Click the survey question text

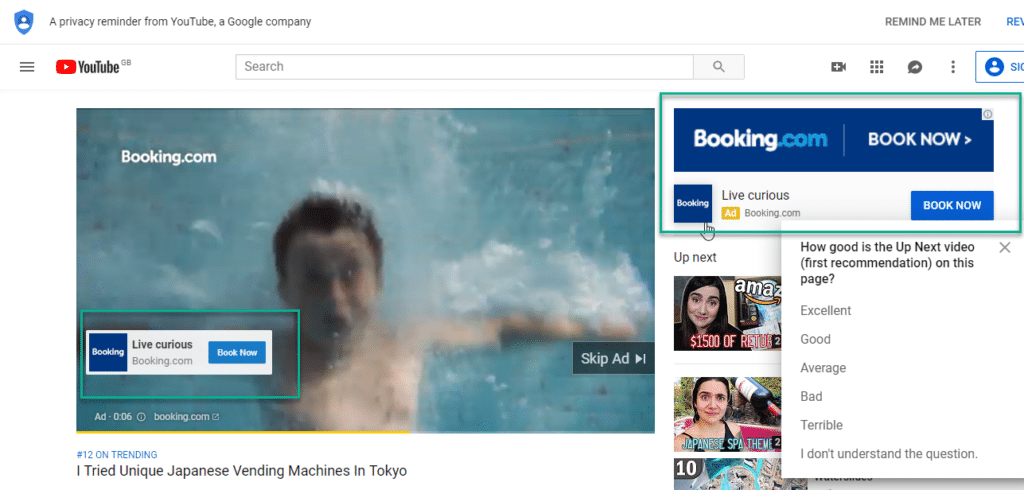pos(888,263)
